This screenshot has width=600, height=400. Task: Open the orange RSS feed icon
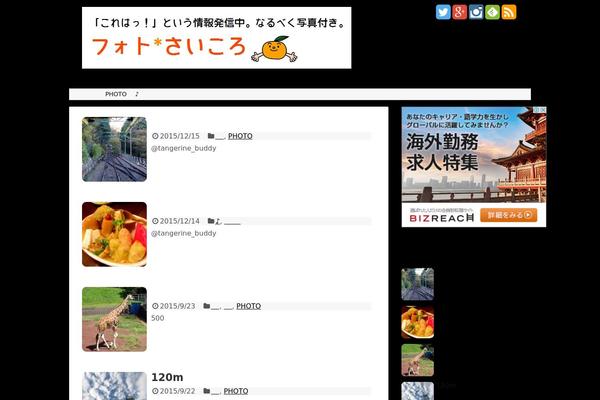pos(509,12)
